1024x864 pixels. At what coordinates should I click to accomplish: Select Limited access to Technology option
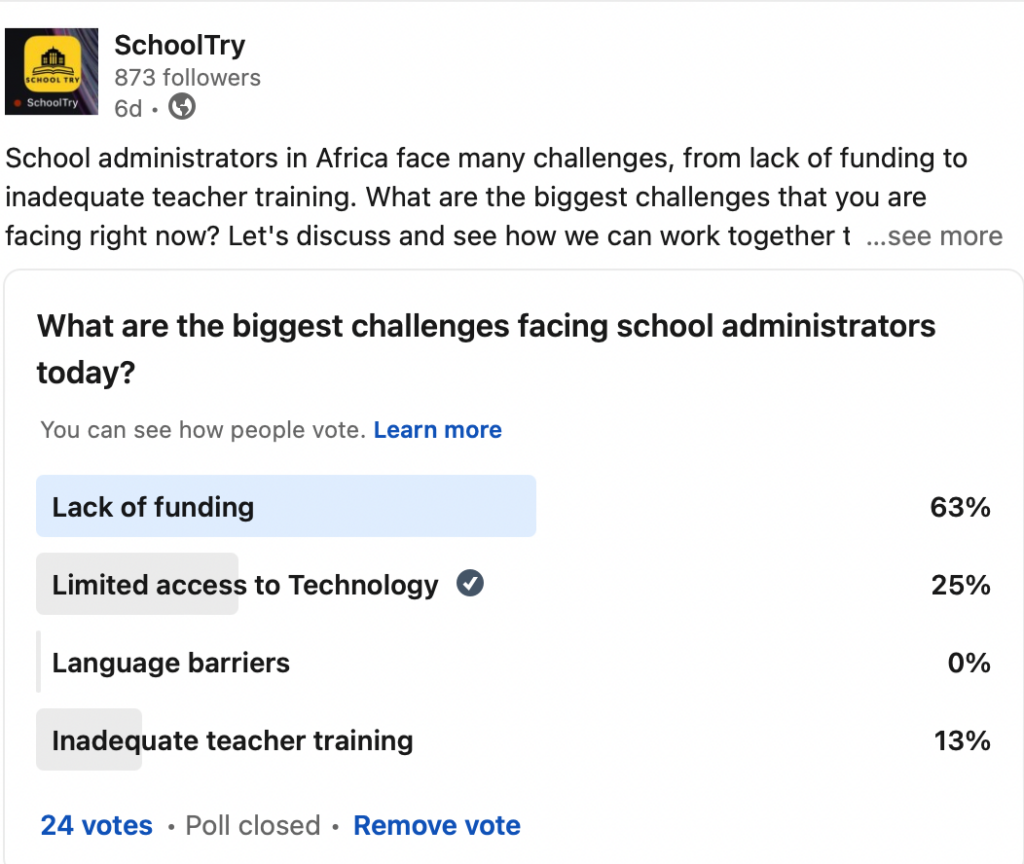coord(513,584)
